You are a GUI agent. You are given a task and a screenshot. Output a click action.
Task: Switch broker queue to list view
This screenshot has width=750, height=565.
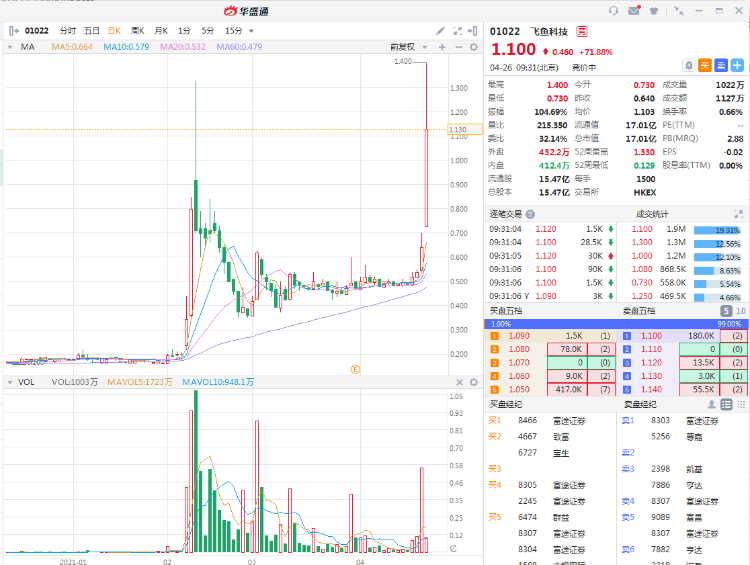pyautogui.click(x=726, y=405)
